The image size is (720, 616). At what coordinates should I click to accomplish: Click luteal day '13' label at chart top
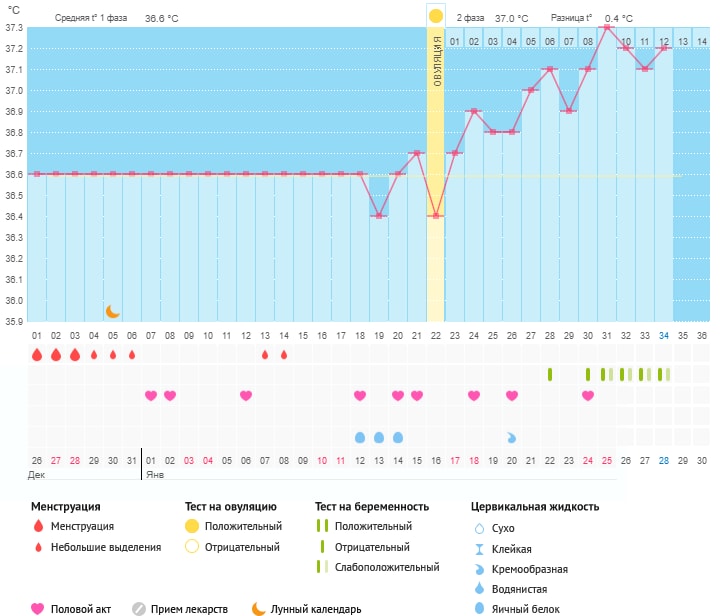pos(683,41)
